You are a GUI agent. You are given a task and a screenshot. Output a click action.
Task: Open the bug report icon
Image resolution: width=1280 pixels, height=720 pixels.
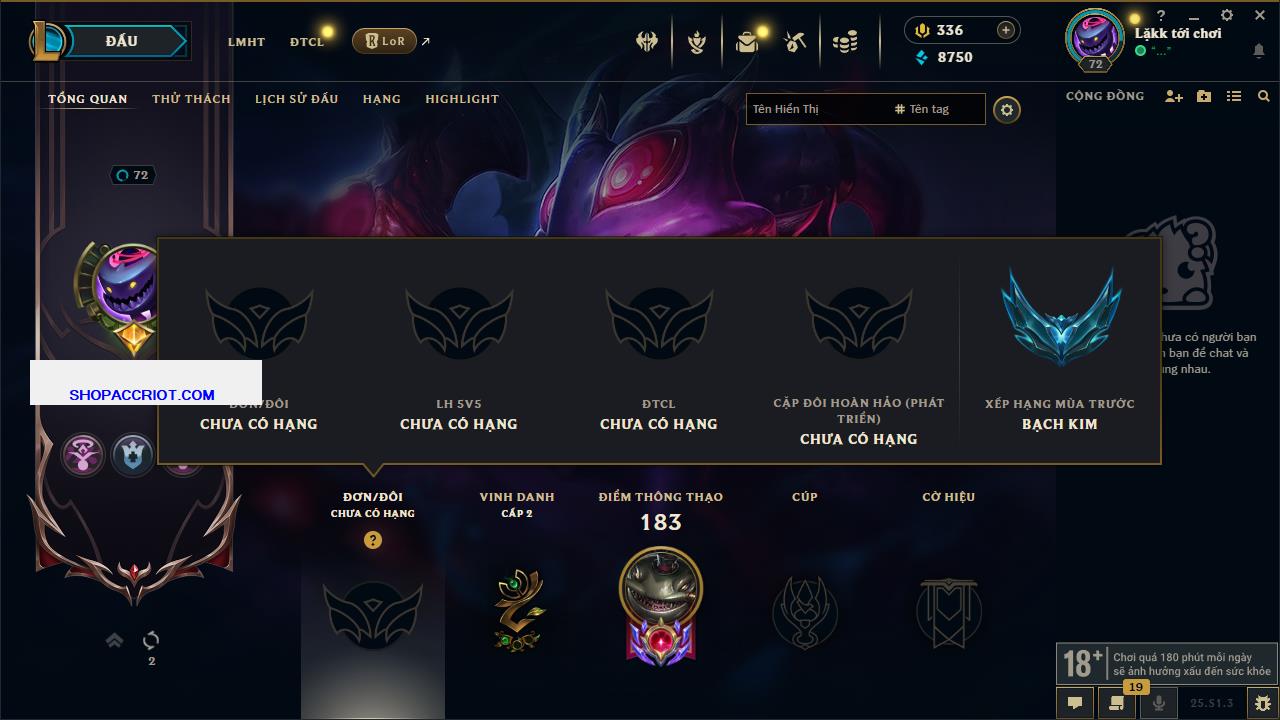pos(1263,703)
